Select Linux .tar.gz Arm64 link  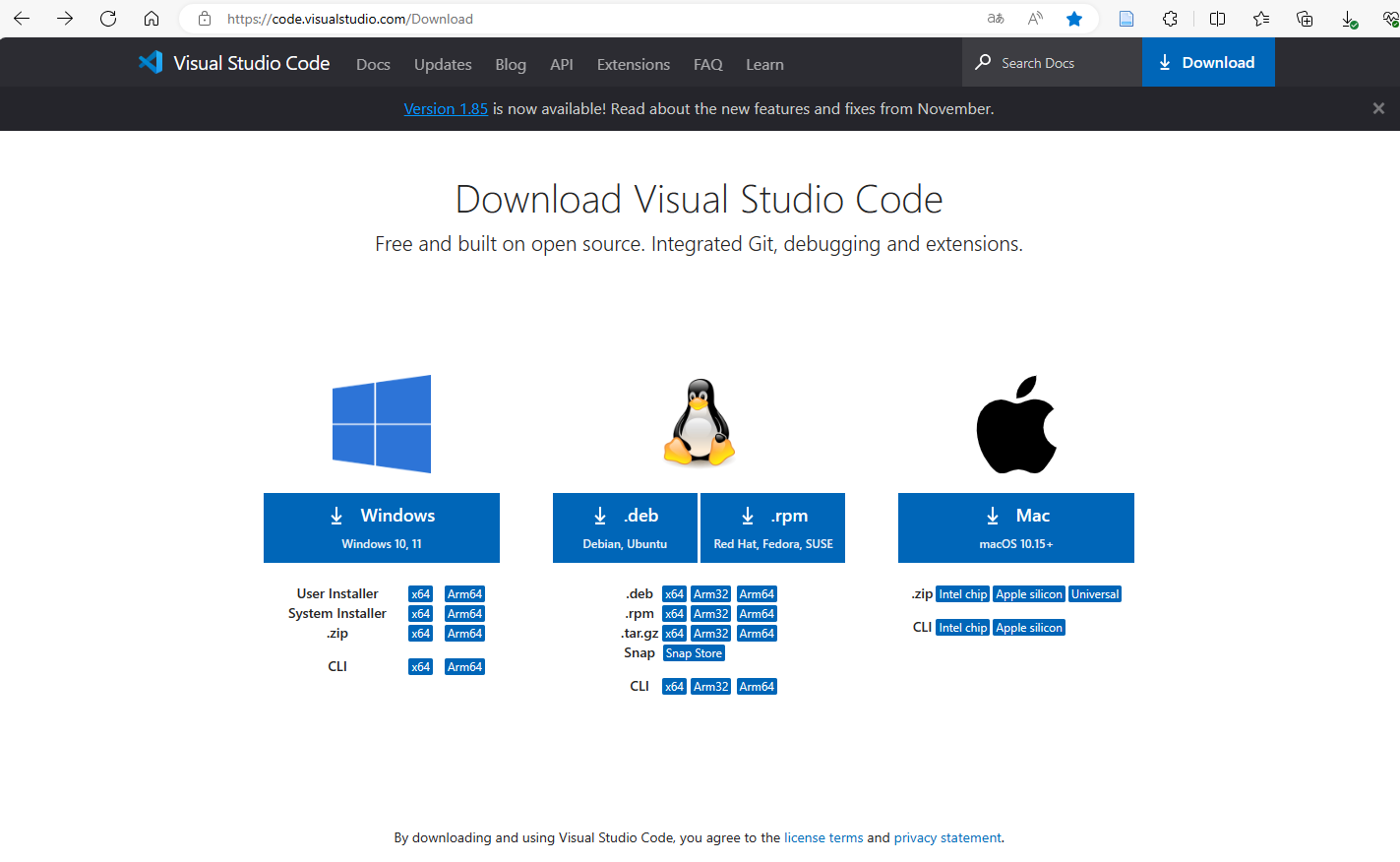click(758, 634)
